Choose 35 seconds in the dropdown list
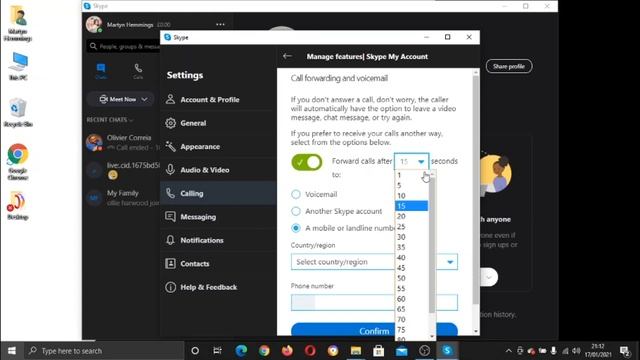The image size is (640, 360). pyautogui.click(x=411, y=247)
